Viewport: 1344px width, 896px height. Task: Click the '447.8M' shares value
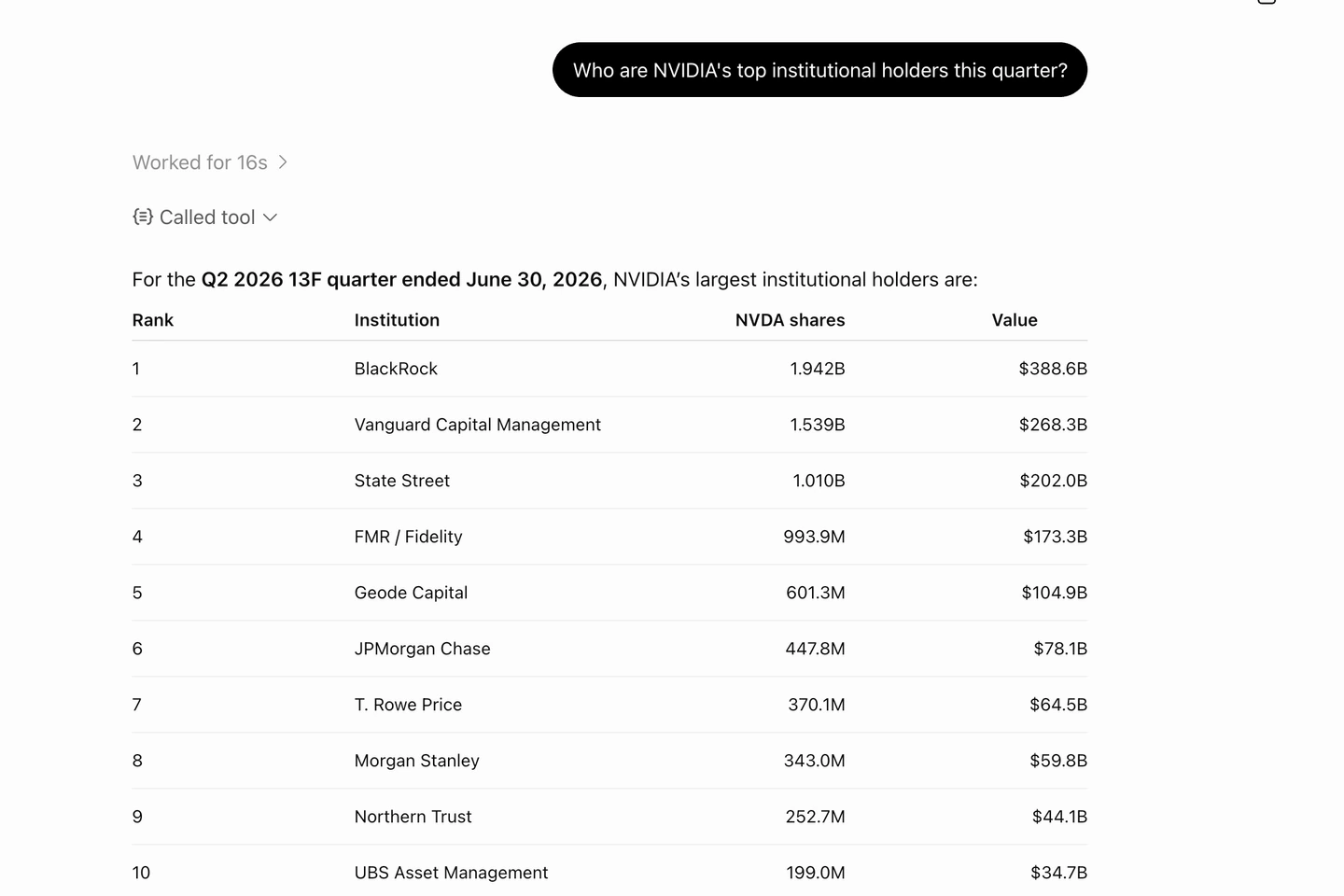click(x=815, y=649)
